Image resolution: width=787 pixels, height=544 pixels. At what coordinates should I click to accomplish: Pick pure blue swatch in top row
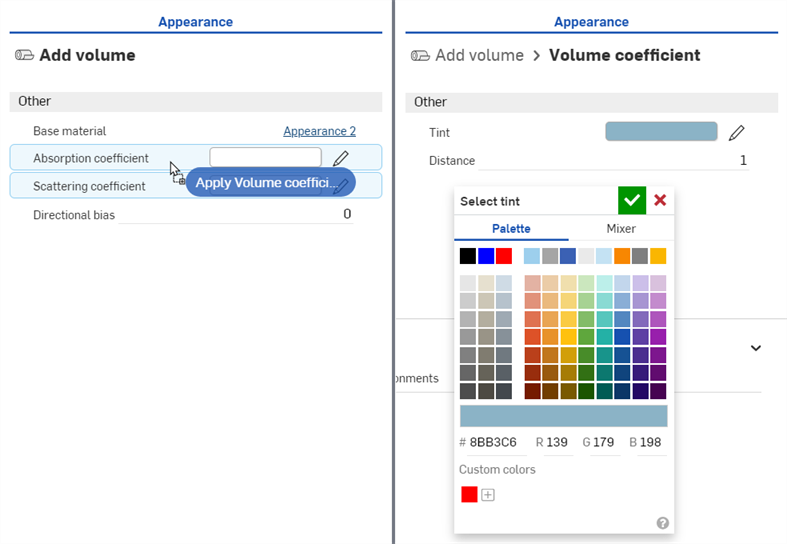point(486,256)
